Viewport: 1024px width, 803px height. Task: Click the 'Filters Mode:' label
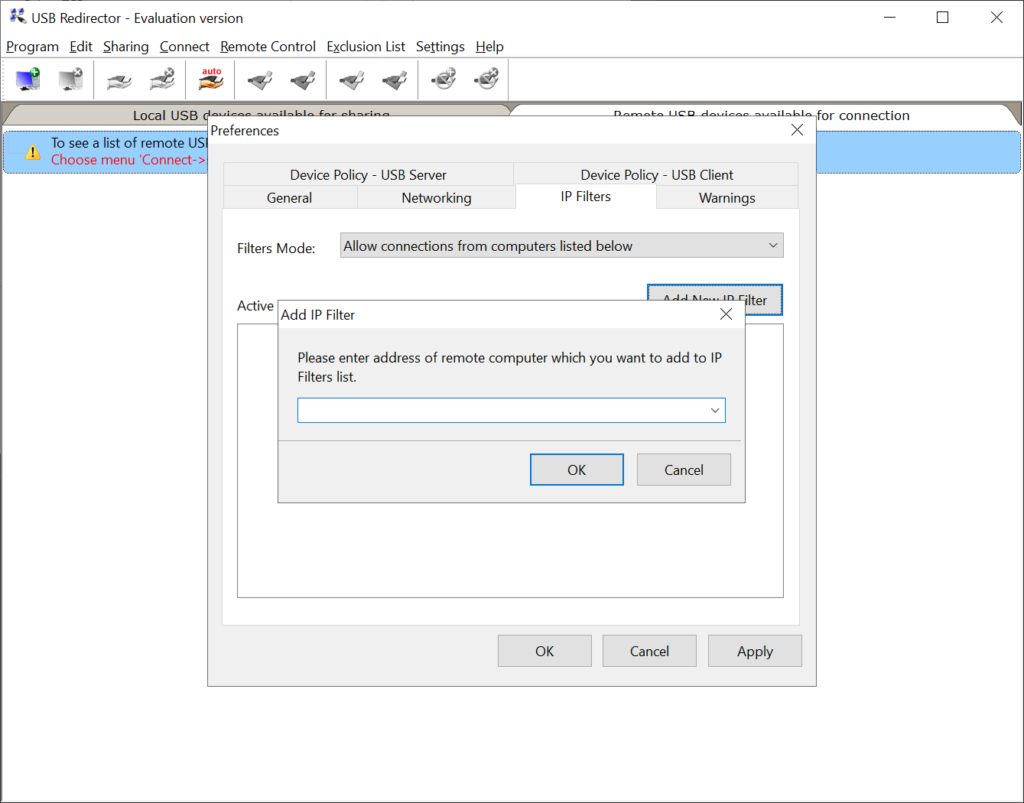pyautogui.click(x=276, y=248)
